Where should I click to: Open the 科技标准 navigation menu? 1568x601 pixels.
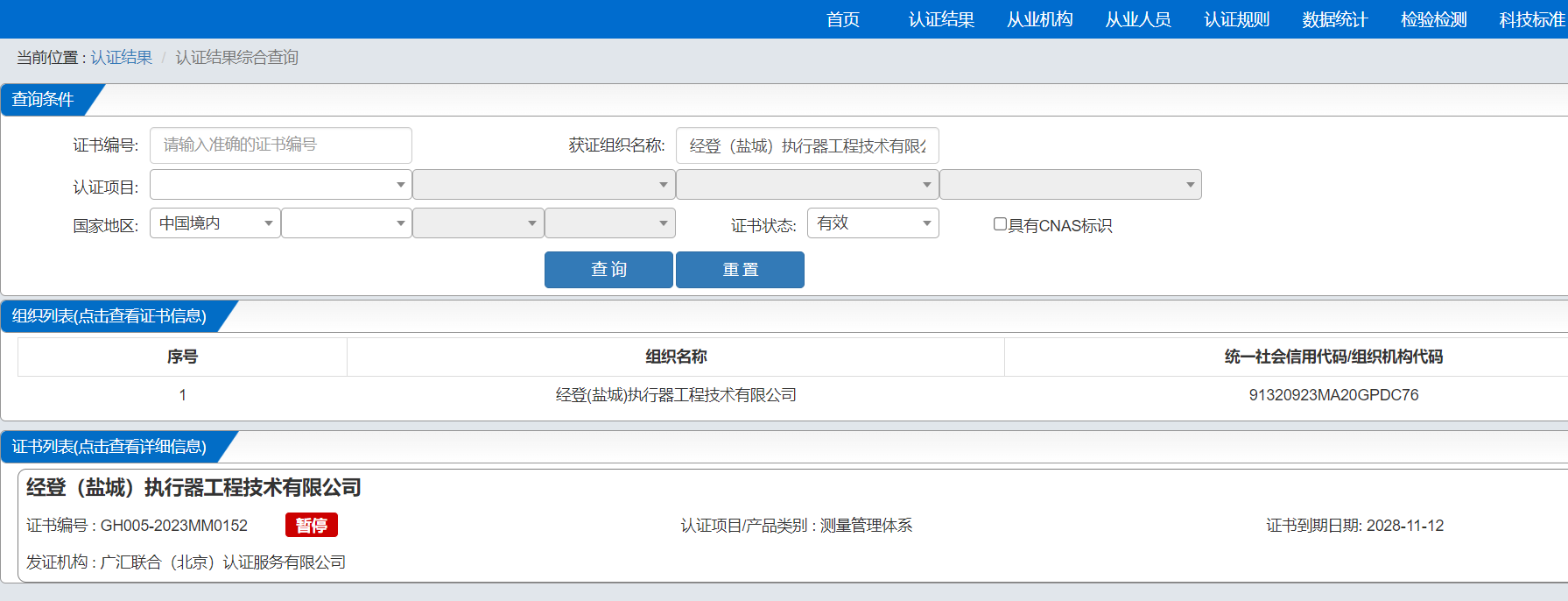click(1532, 19)
